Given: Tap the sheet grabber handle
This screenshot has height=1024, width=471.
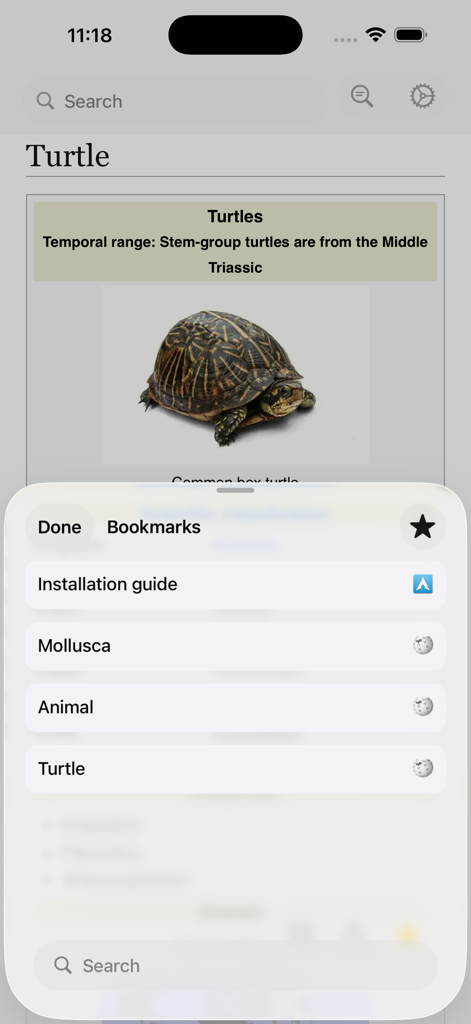Looking at the screenshot, I should click(235, 490).
